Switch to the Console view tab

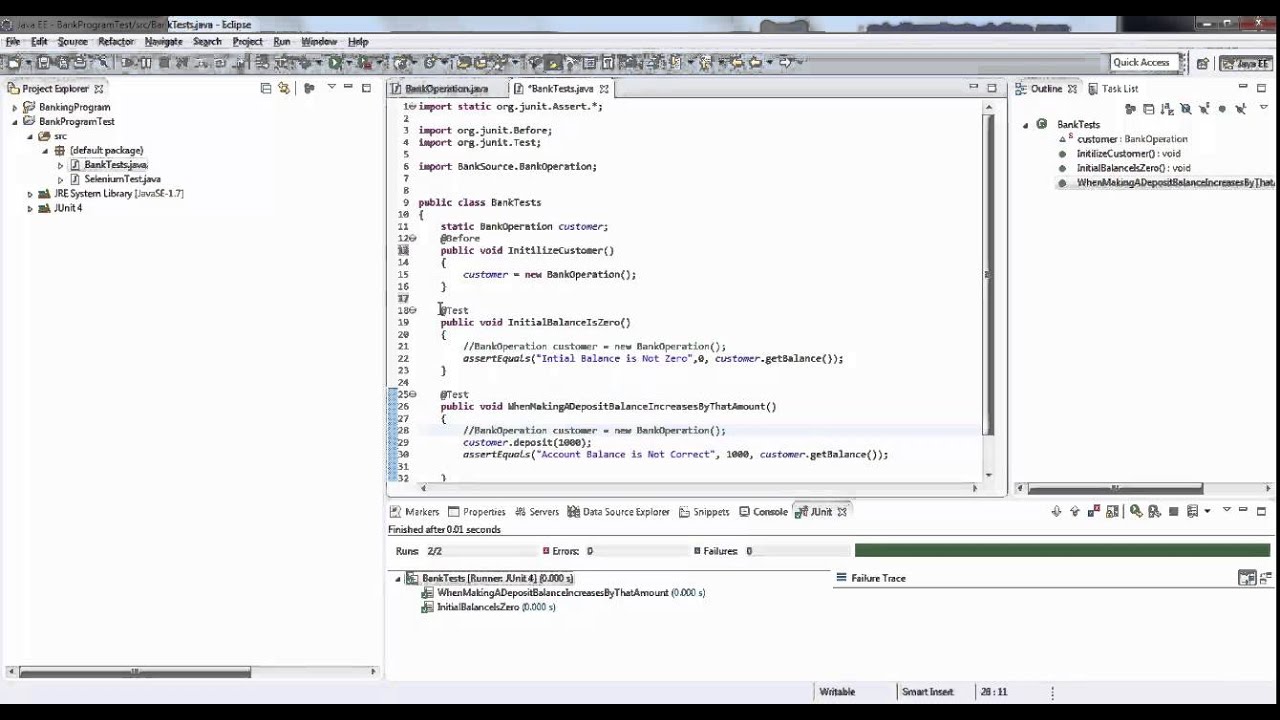764,512
